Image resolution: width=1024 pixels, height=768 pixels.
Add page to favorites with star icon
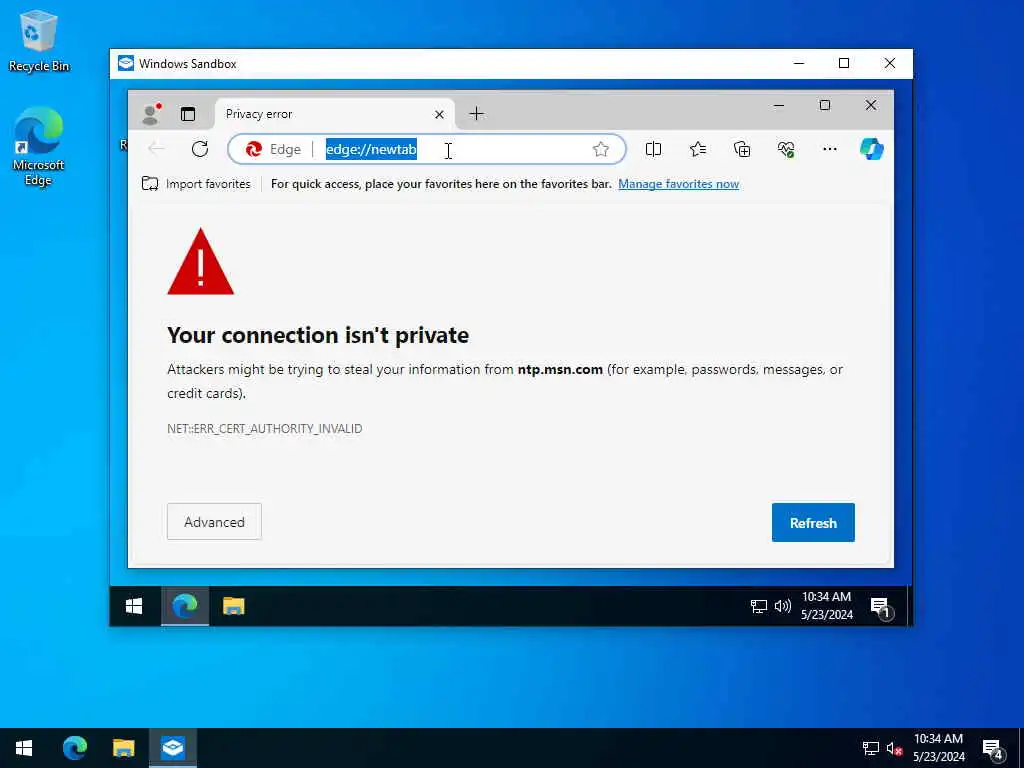(x=601, y=150)
